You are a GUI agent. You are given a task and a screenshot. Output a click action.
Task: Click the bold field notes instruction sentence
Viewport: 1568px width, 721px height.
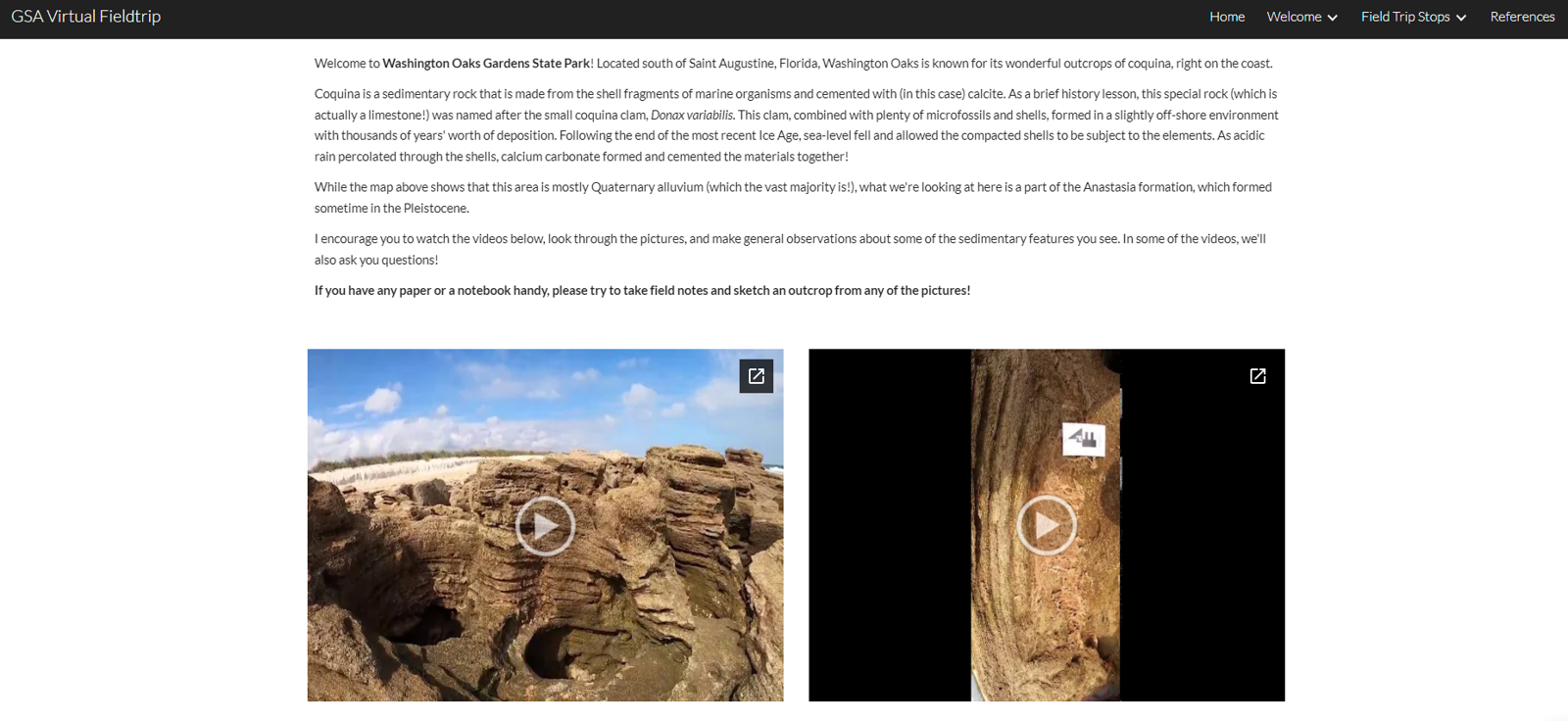(x=642, y=291)
